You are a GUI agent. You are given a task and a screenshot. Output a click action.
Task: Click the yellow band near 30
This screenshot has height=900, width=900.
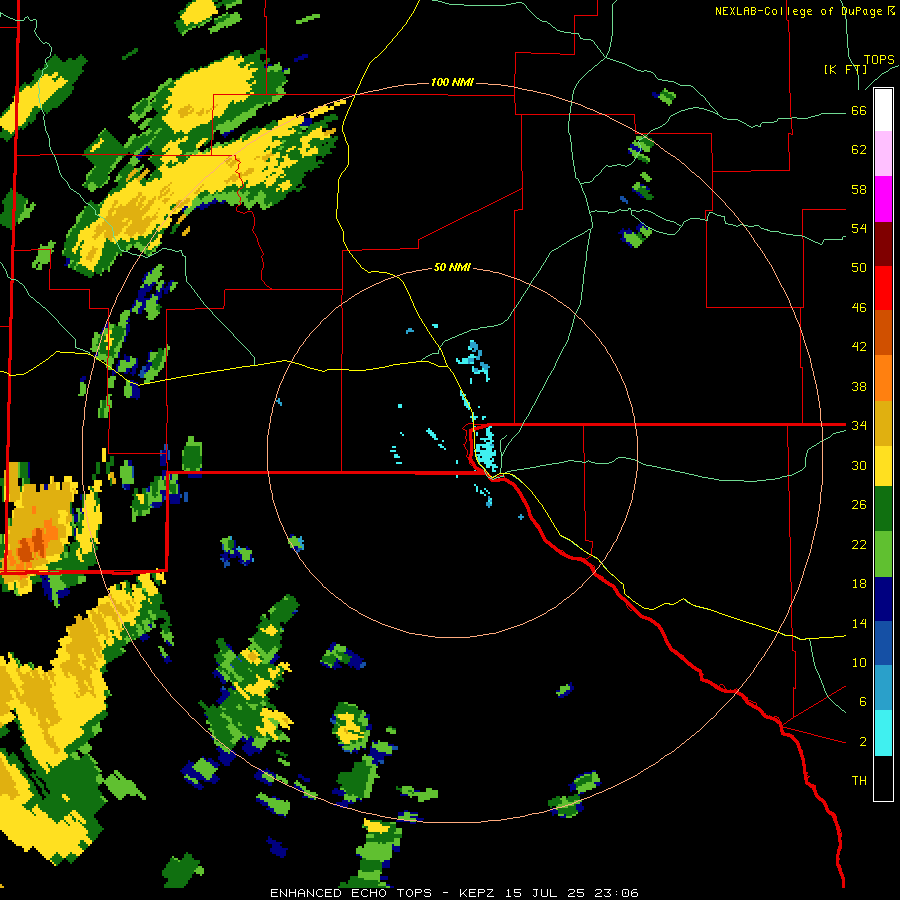pyautogui.click(x=883, y=466)
